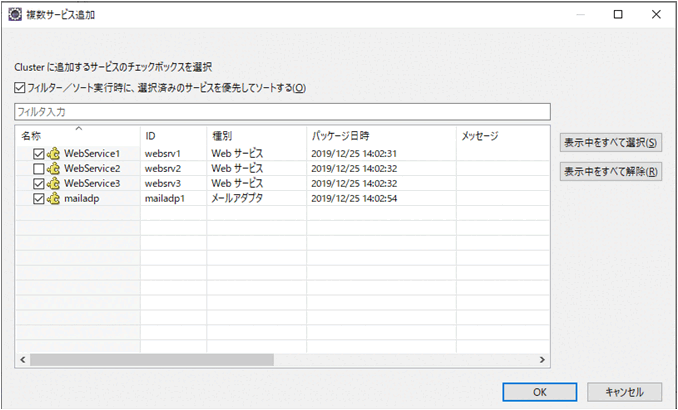This screenshot has width=678, height=410.
Task: Click the scrollbar left arrow
Action: pyautogui.click(x=23, y=360)
